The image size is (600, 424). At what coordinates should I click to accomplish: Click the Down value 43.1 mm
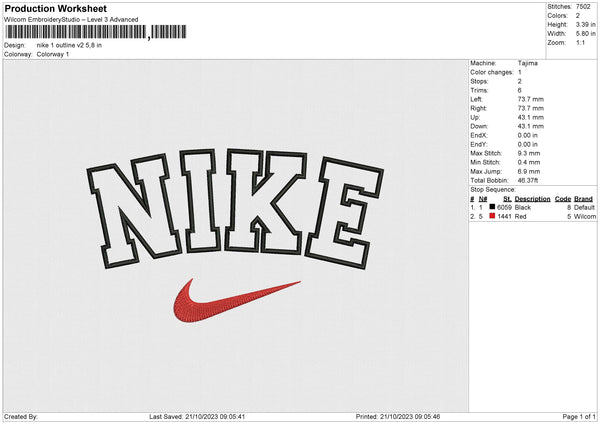(x=531, y=126)
